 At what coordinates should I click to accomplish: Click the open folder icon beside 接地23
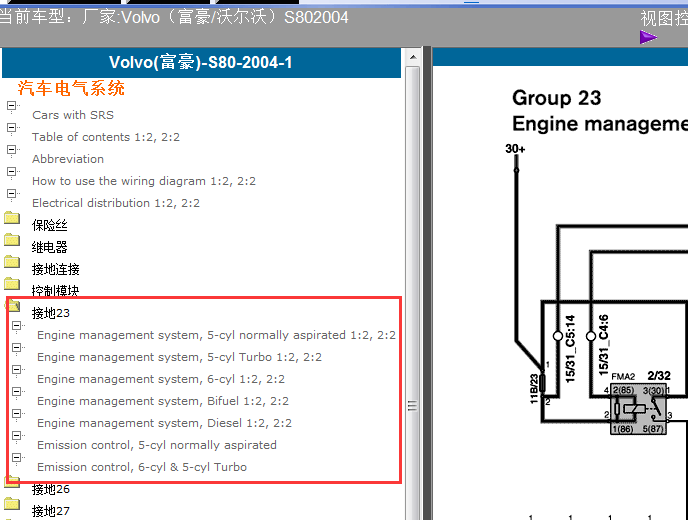point(13,305)
